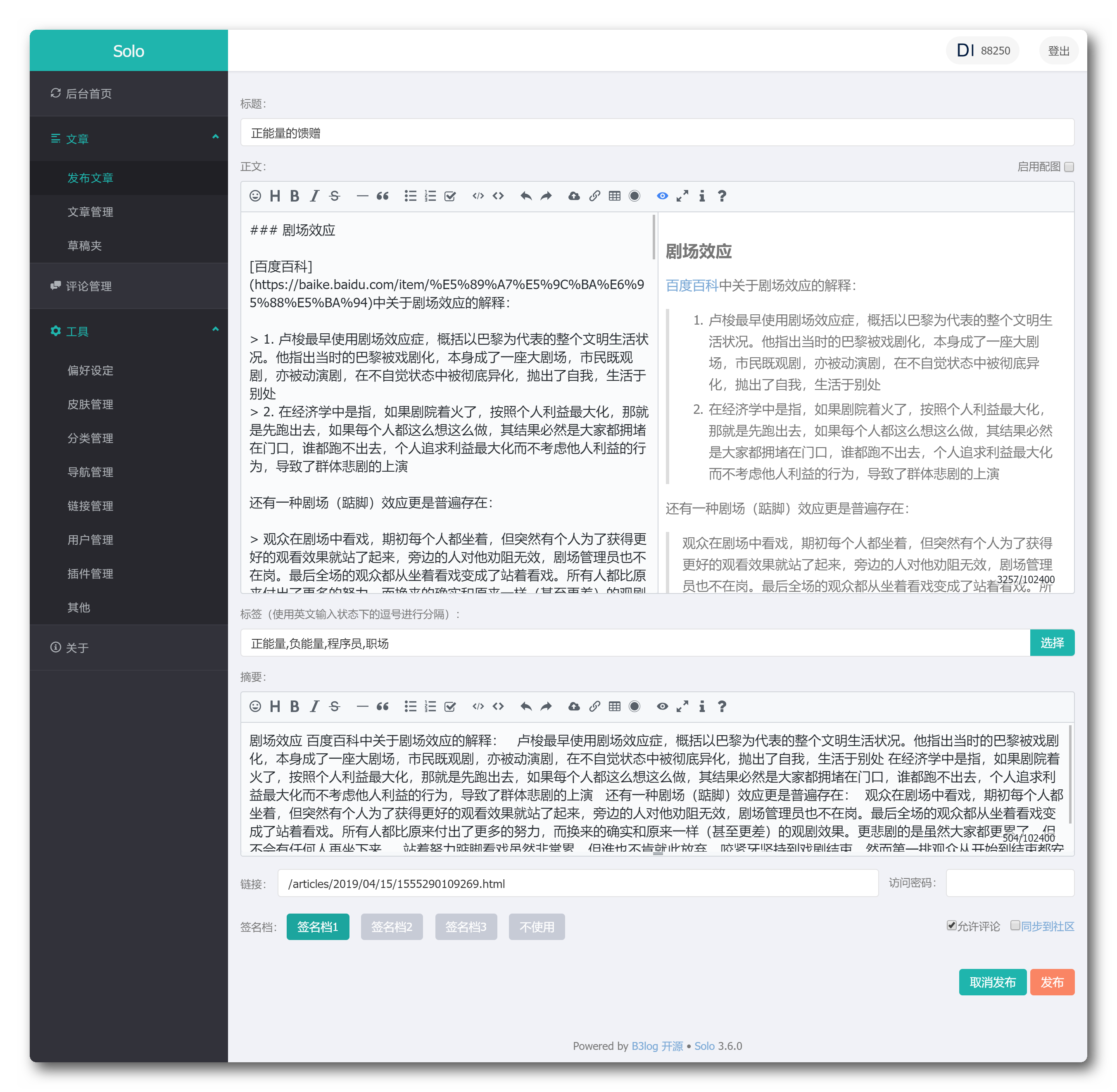Open the 百度百科 link in preview
This screenshot has height=1092, width=1117.
[692, 286]
